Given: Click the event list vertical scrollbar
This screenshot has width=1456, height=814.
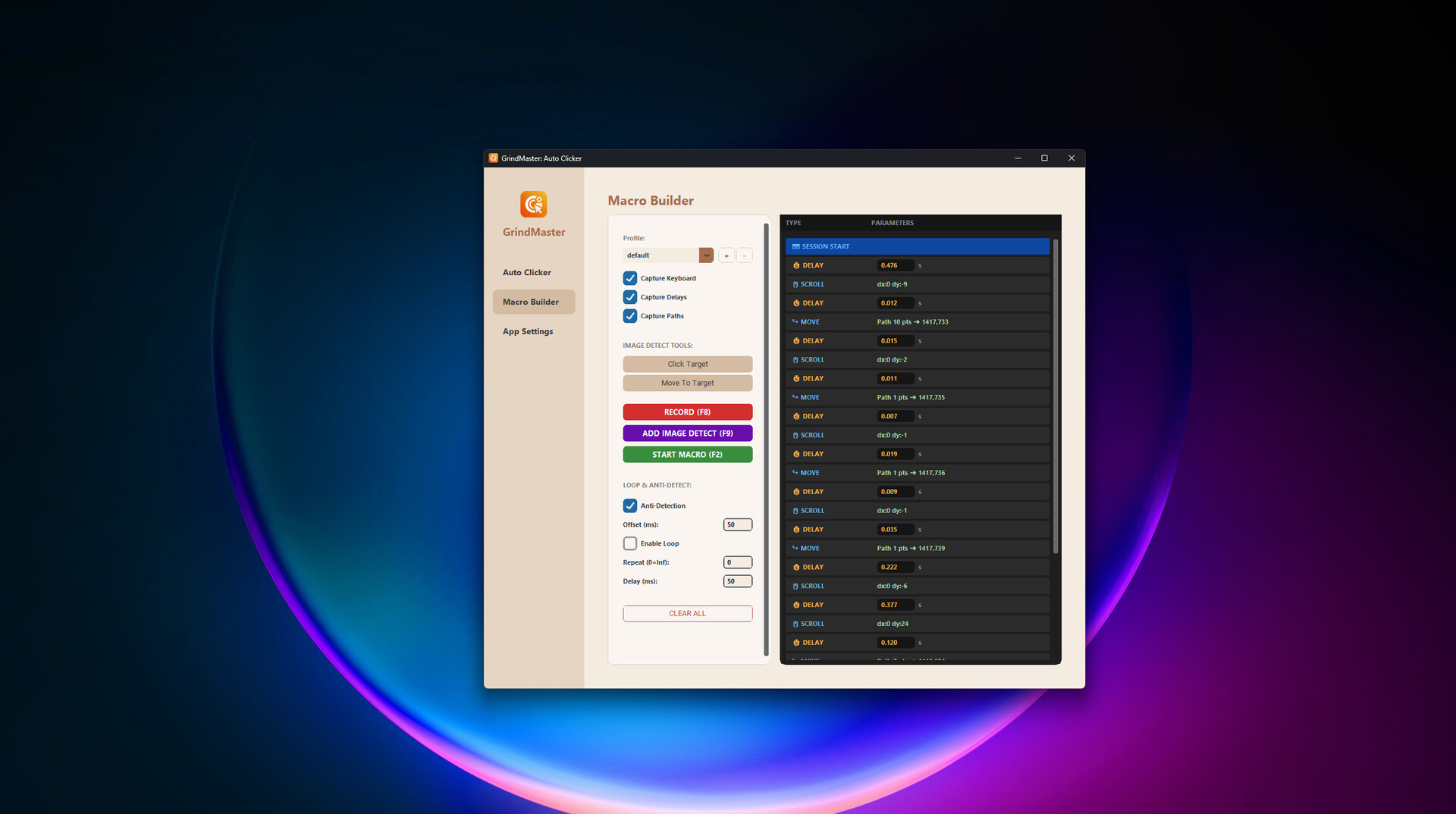Looking at the screenshot, I should (x=1056, y=396).
